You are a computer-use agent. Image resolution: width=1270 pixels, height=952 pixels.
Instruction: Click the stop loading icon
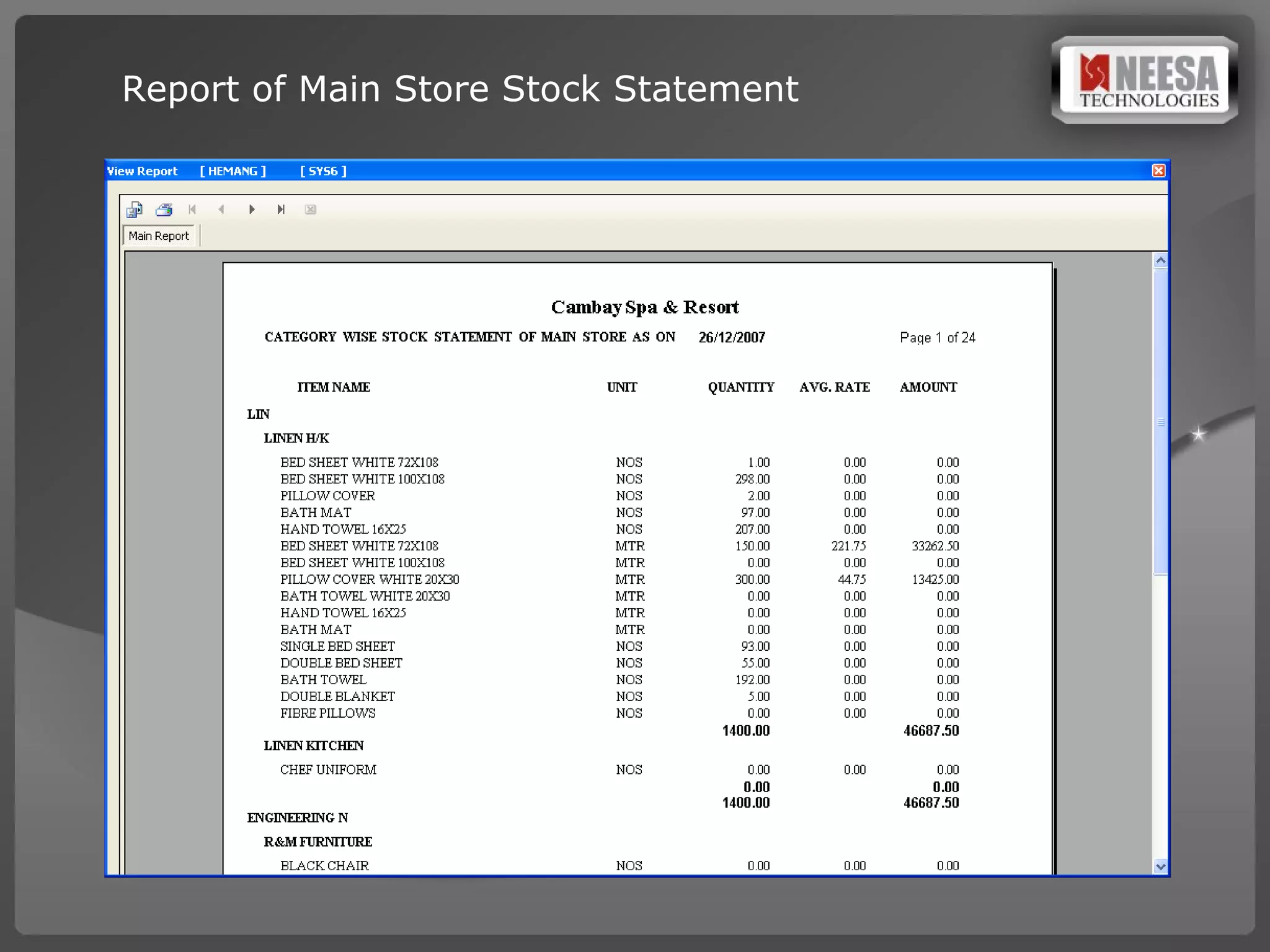(x=311, y=209)
